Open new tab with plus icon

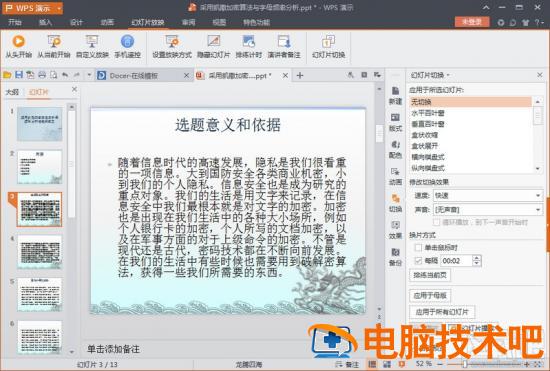point(300,75)
